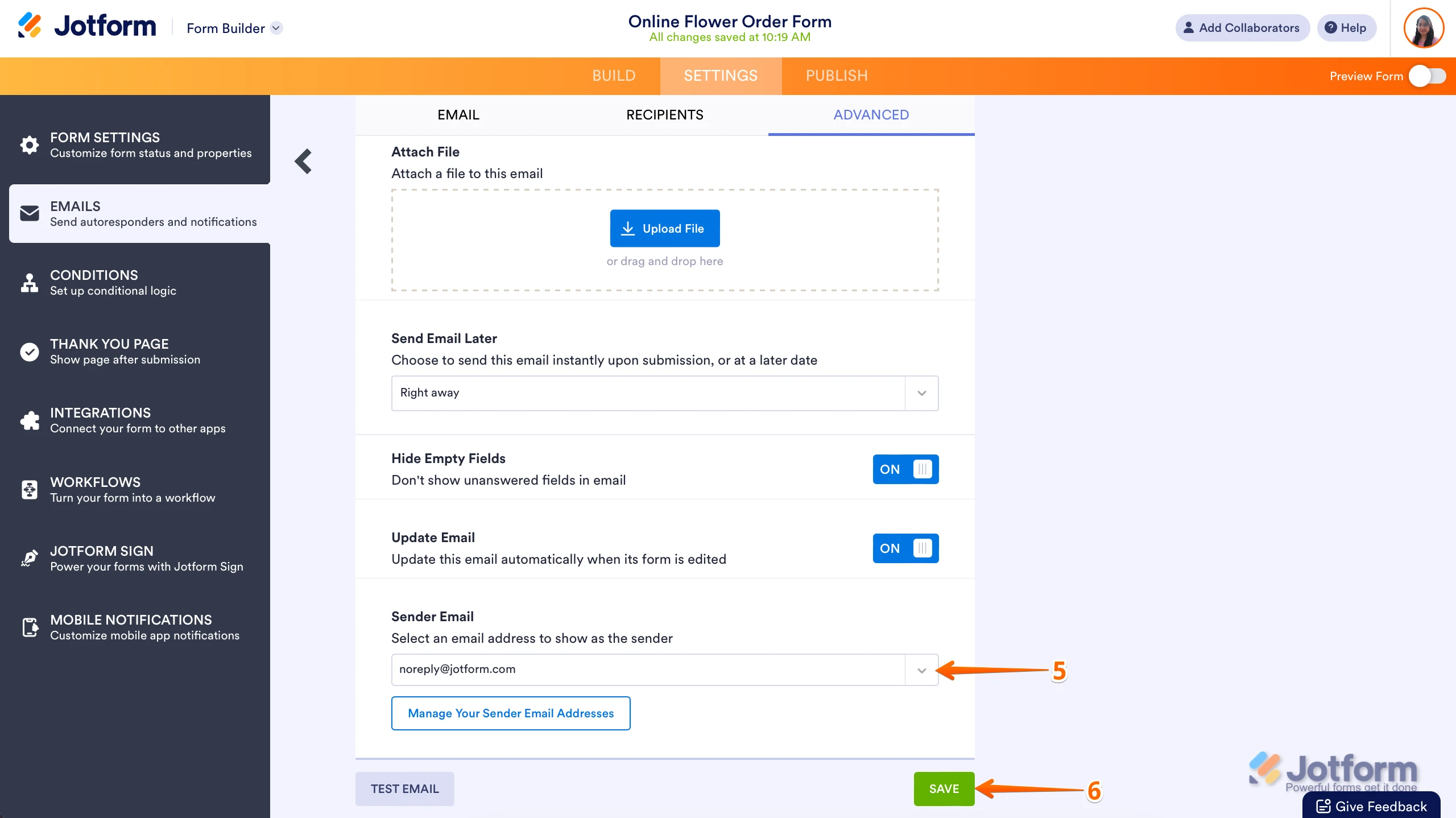Click the Mobile Notifications icon
The image size is (1456, 818).
point(30,627)
